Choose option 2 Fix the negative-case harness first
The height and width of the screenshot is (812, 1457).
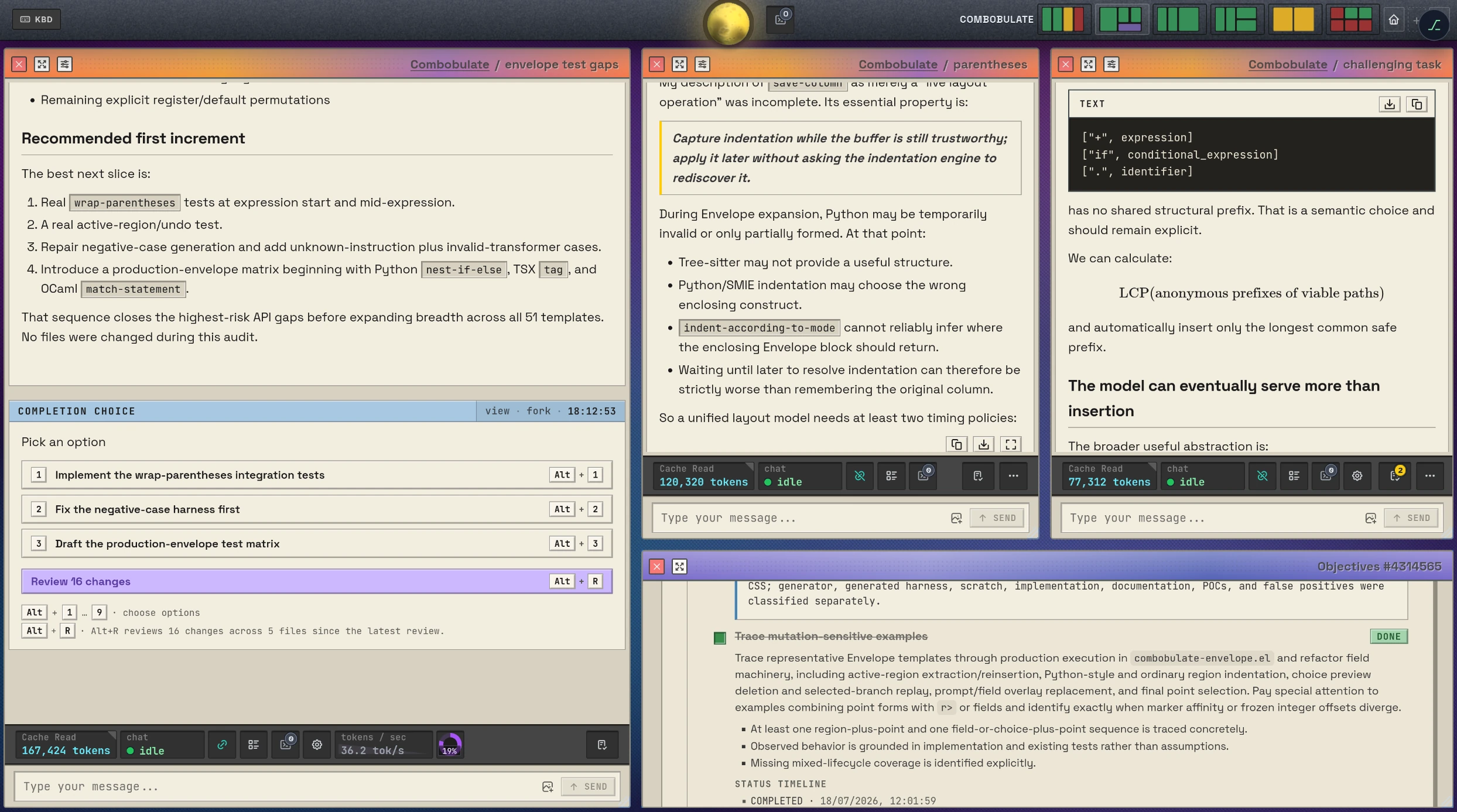317,509
